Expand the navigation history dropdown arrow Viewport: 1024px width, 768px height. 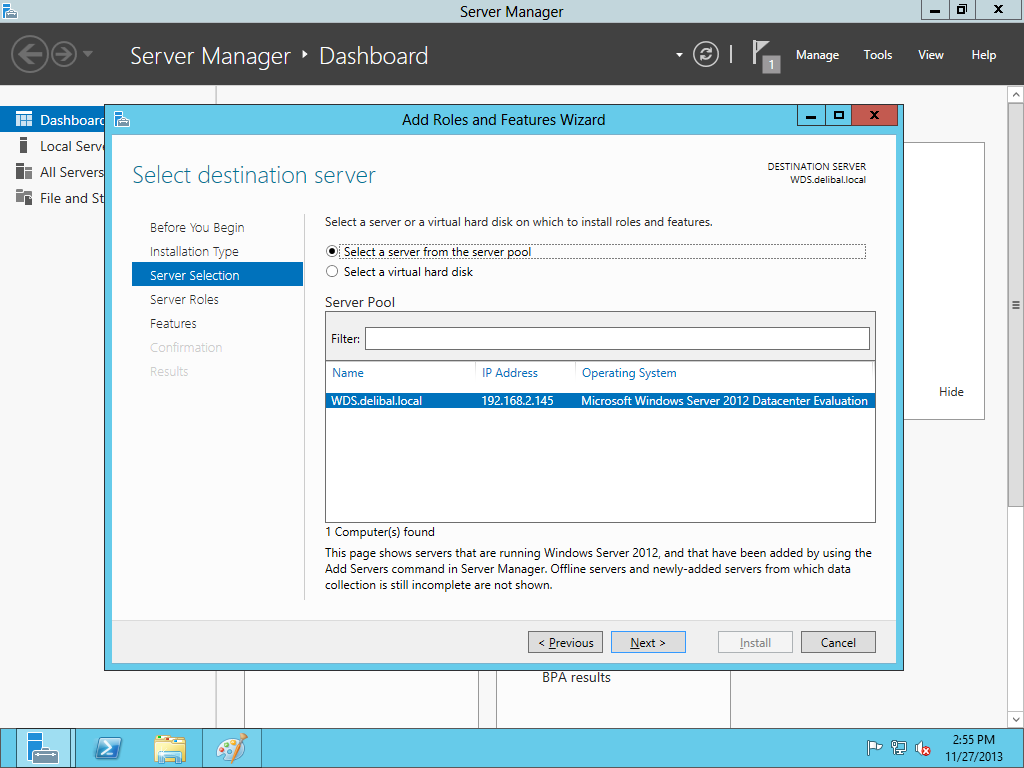click(88, 54)
